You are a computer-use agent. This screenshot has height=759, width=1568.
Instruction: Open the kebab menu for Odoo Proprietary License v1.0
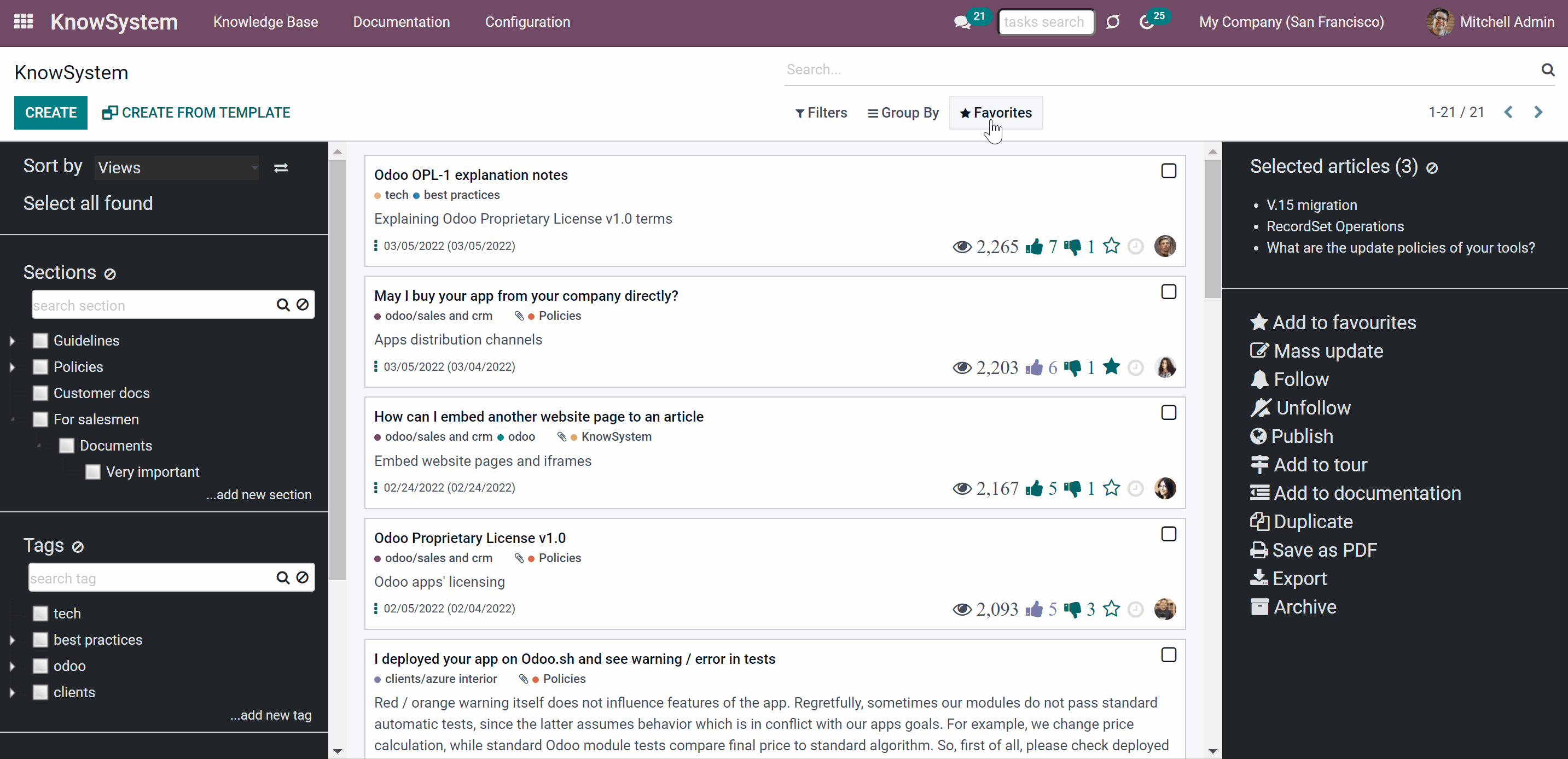[x=375, y=609]
